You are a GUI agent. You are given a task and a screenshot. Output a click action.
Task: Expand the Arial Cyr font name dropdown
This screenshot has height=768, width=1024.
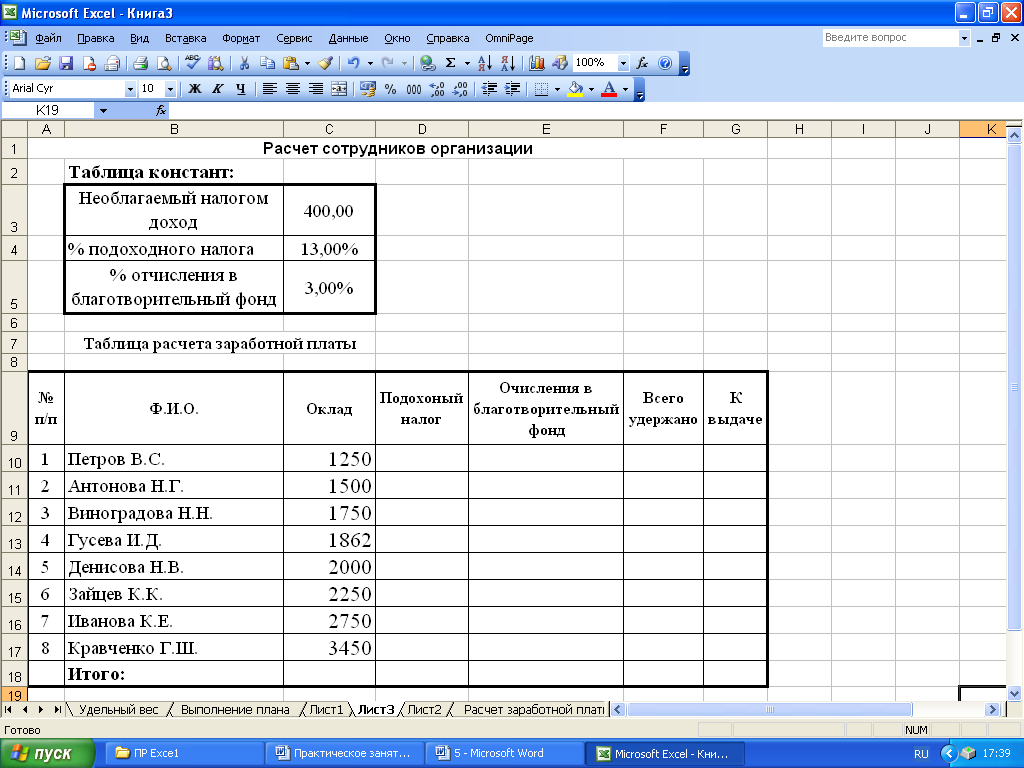click(x=130, y=89)
